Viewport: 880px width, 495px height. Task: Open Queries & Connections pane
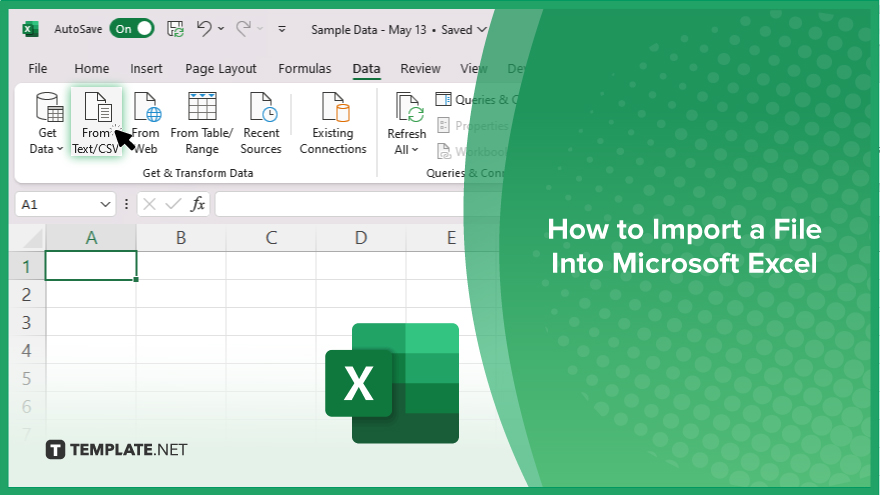coord(478,100)
